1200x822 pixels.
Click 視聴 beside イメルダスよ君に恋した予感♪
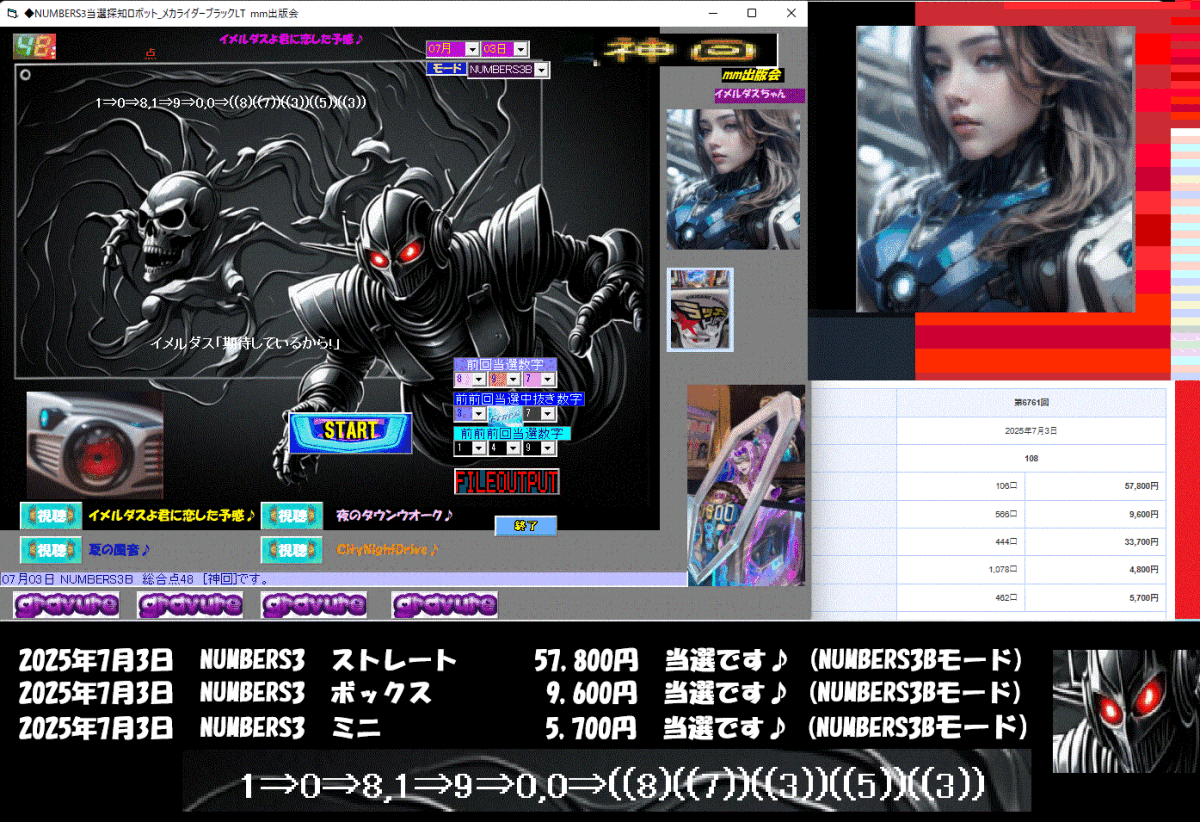pos(51,516)
